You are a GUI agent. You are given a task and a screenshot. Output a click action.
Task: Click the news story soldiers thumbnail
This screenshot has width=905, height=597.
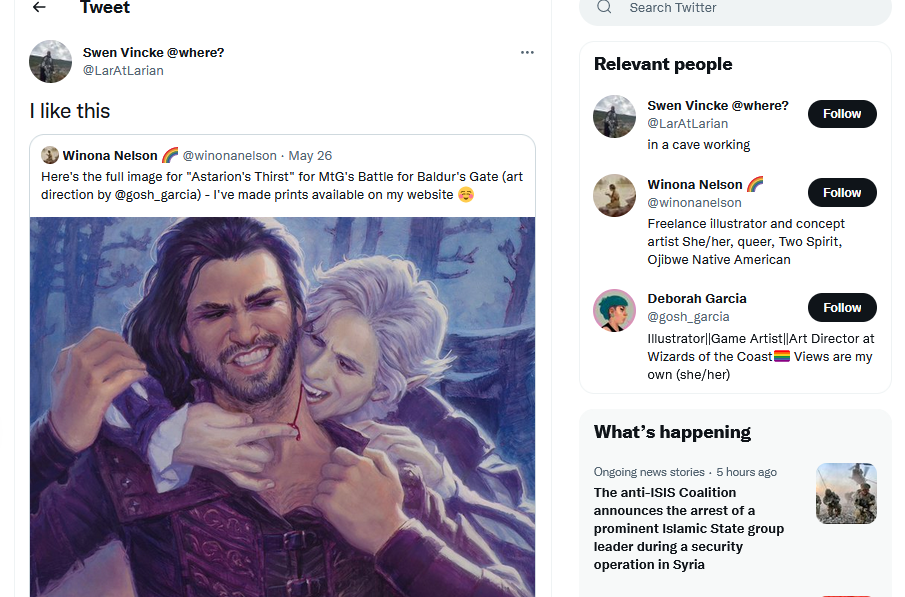[846, 493]
